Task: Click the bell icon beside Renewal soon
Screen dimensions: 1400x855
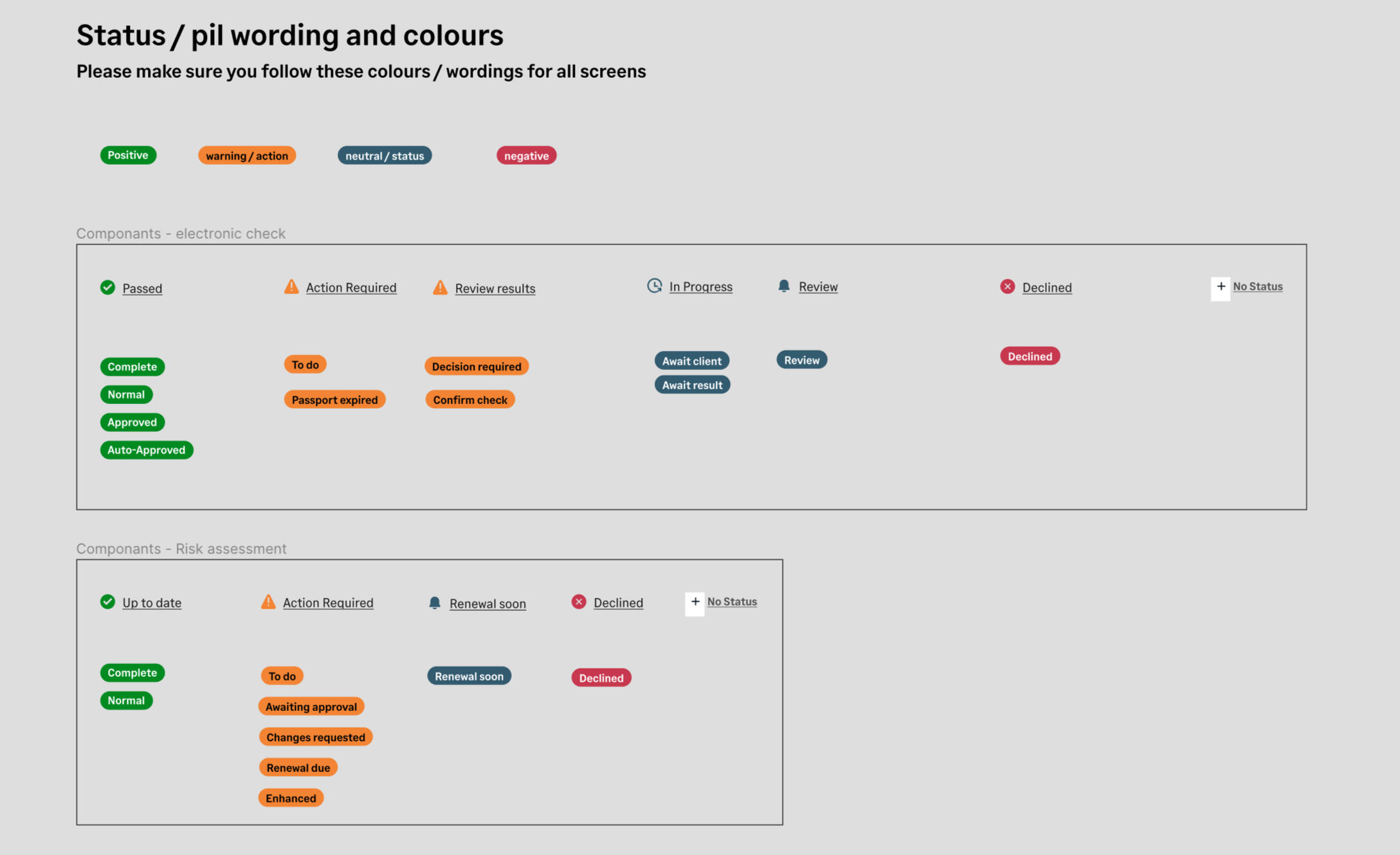Action: (435, 603)
